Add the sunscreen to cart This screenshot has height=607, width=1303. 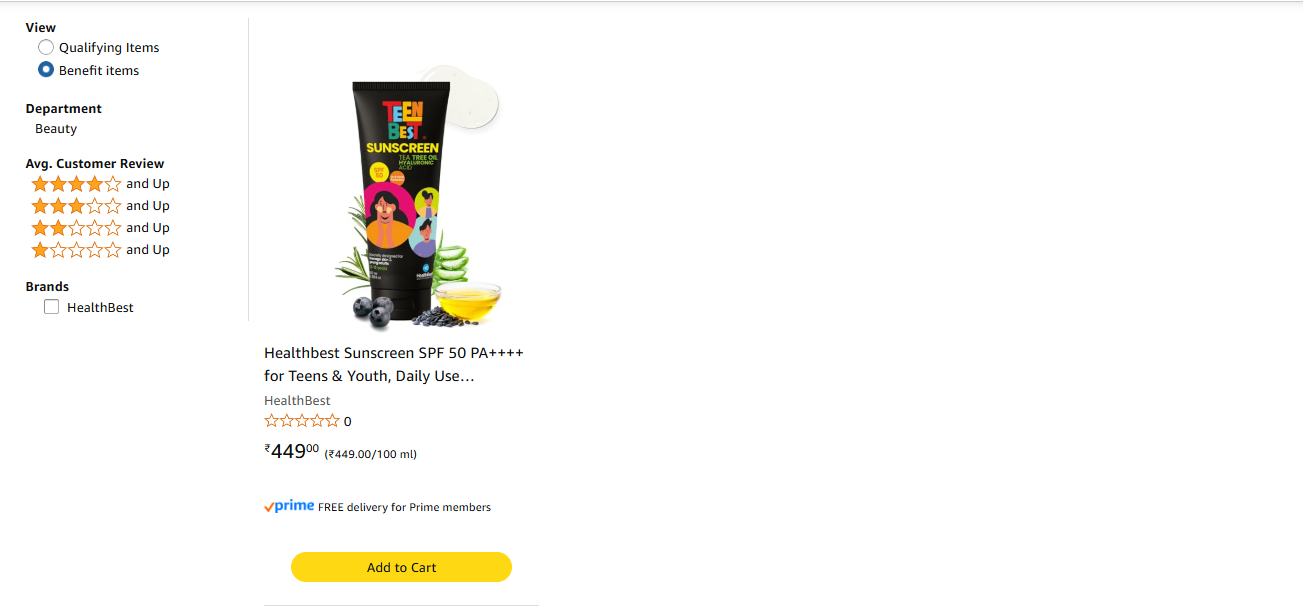click(x=401, y=567)
